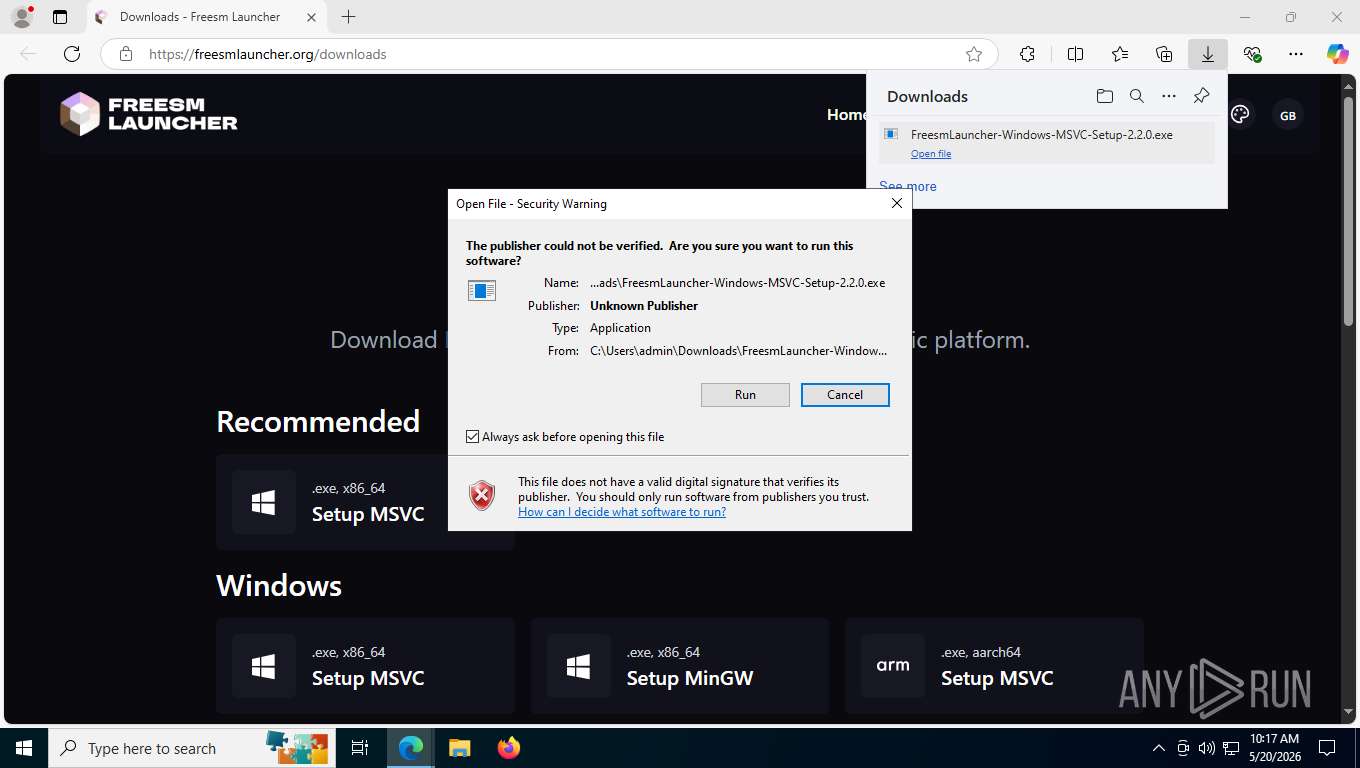Click Open file link in downloads

pos(931,154)
